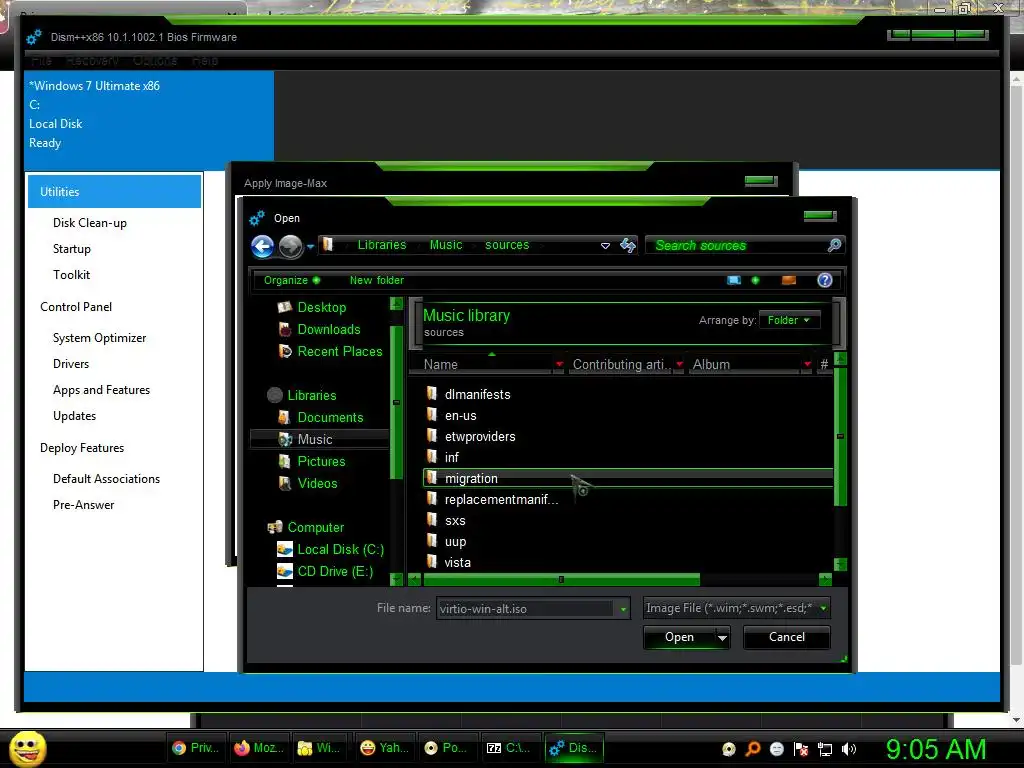Click the volume speaker tray icon
The width and height of the screenshot is (1024, 768).
(x=849, y=749)
